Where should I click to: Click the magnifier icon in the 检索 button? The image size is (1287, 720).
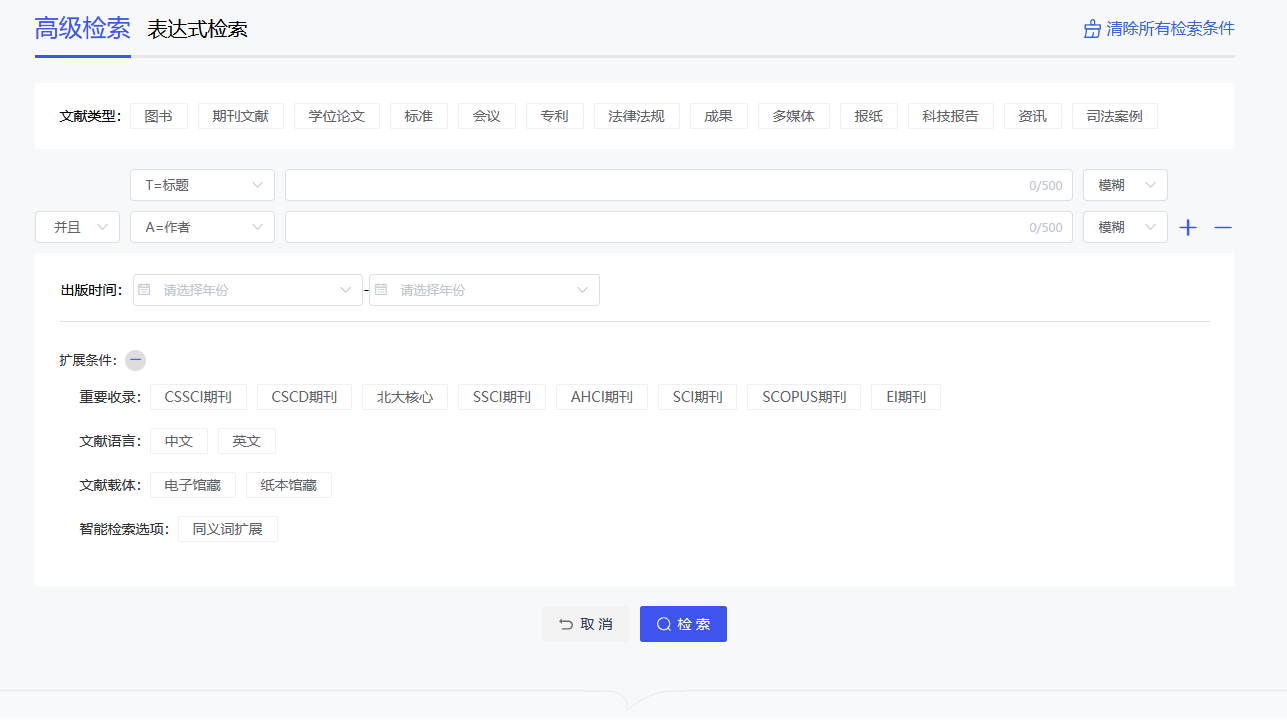point(663,623)
